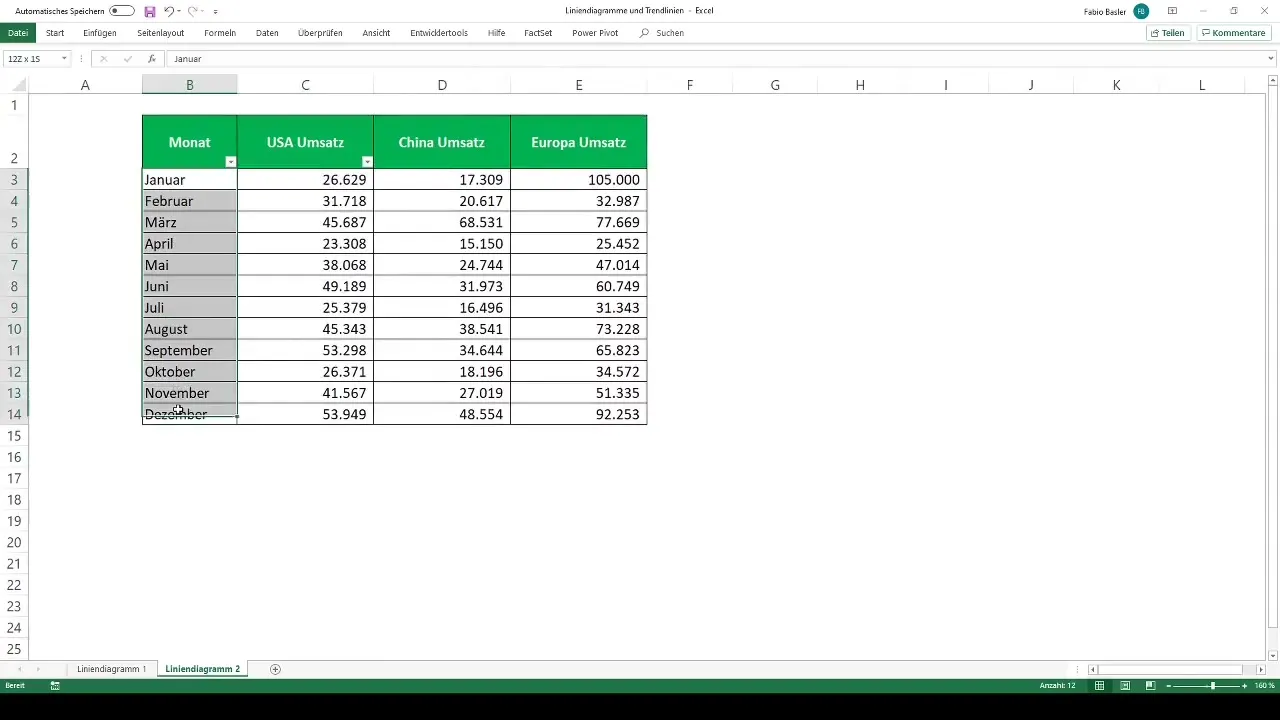Click previous sheet navigation arrow

pos(19,669)
